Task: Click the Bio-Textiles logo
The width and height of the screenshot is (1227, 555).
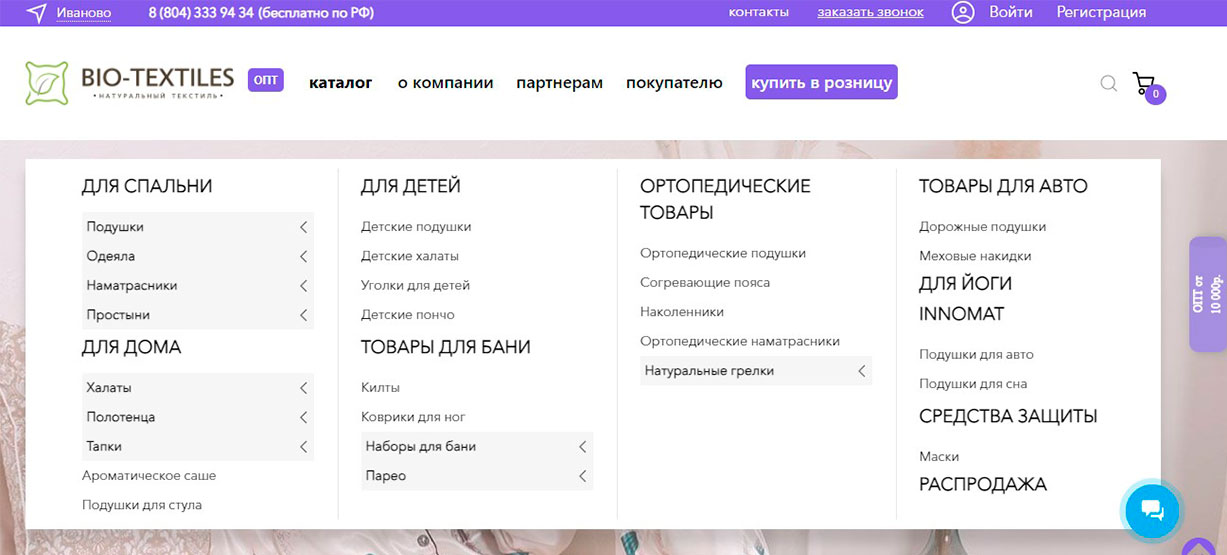Action: [130, 83]
